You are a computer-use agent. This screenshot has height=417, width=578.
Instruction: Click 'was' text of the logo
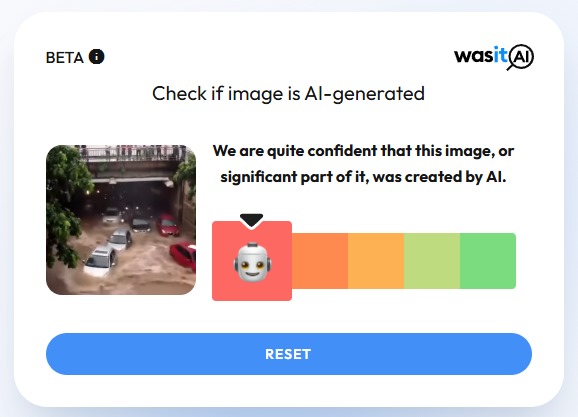point(473,56)
